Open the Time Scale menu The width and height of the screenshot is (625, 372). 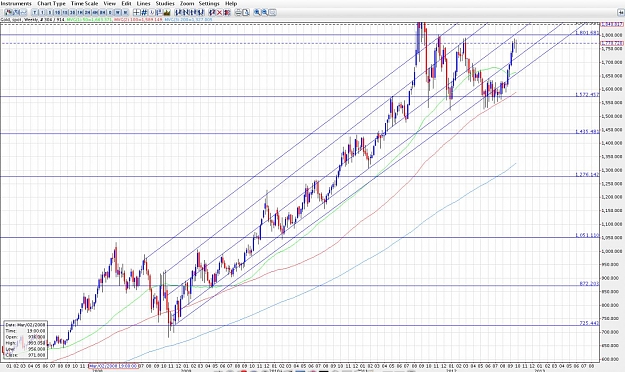tap(85, 3)
